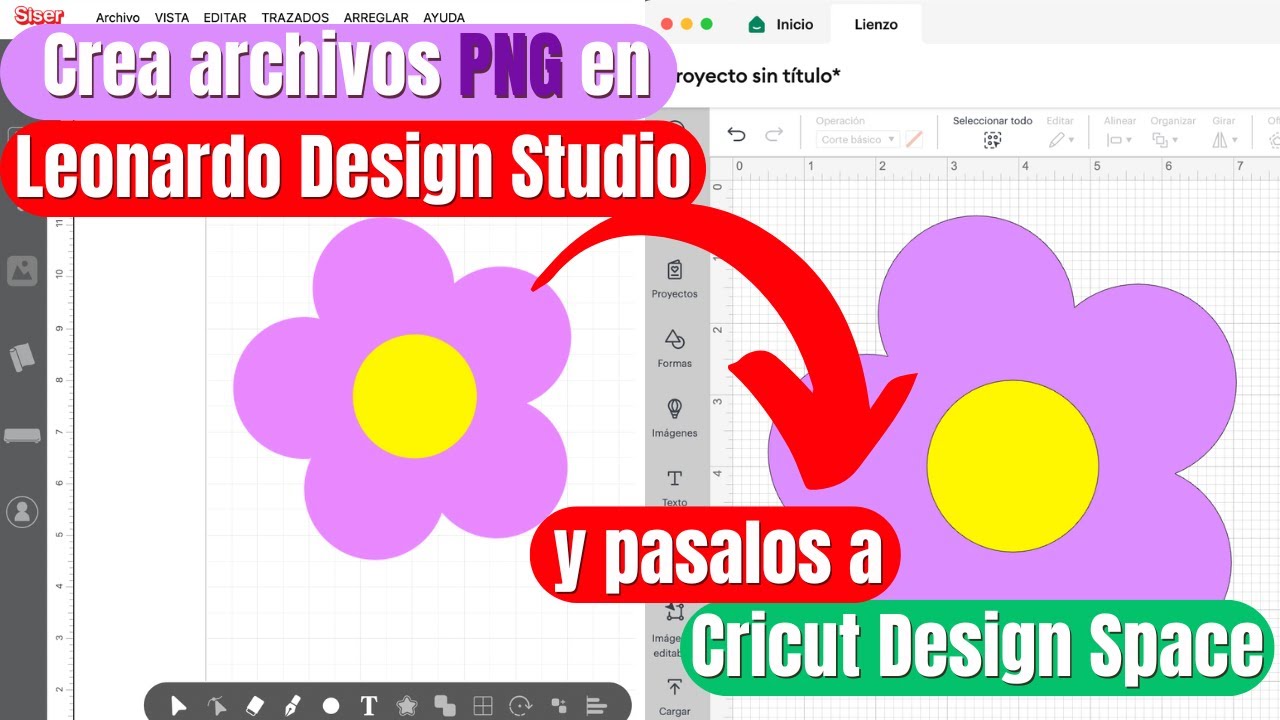Click the yellow macOS minimize button of Cricut window
Screen dimensions: 1280x720
686,24
